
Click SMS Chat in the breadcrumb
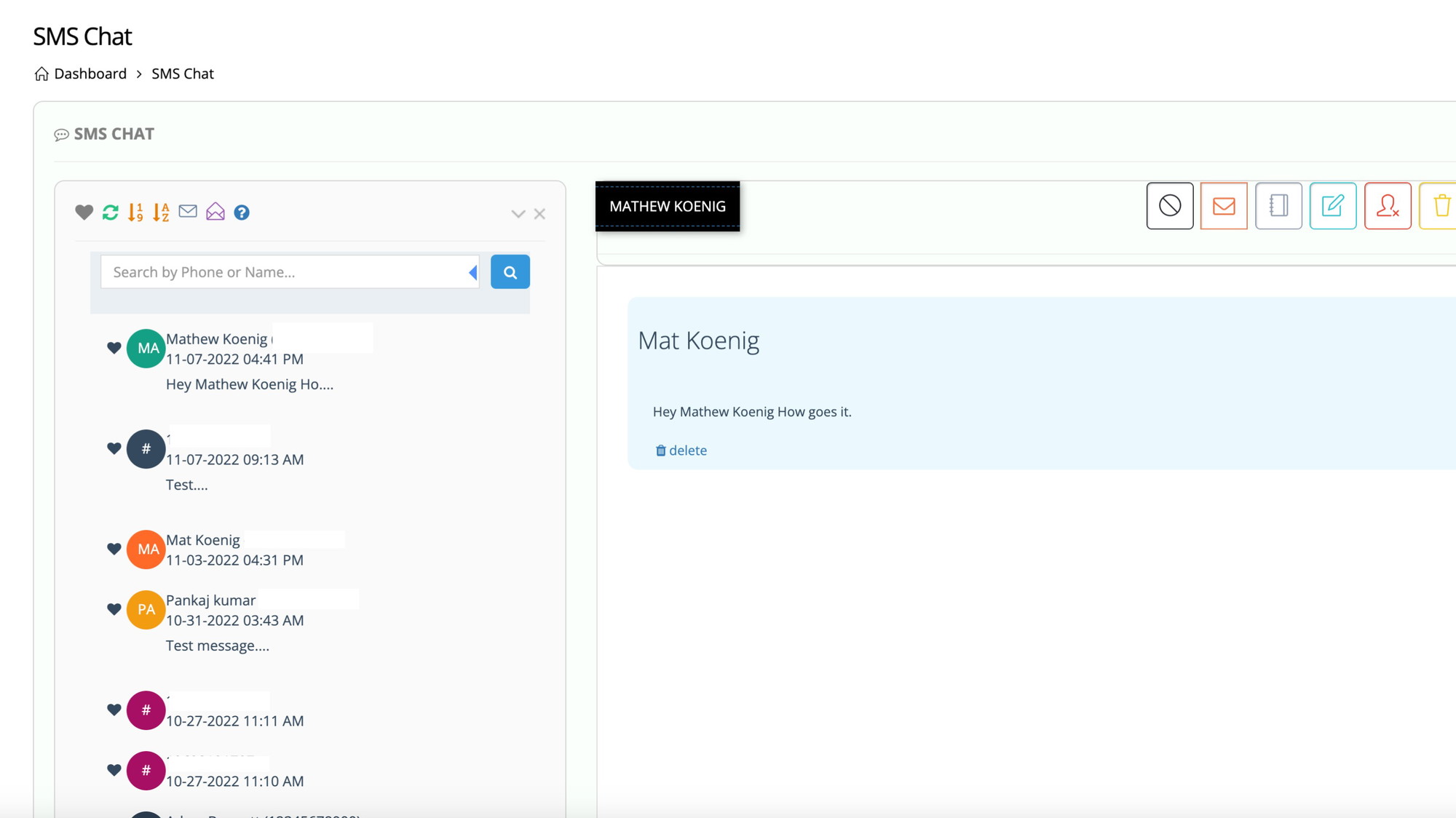coord(183,74)
